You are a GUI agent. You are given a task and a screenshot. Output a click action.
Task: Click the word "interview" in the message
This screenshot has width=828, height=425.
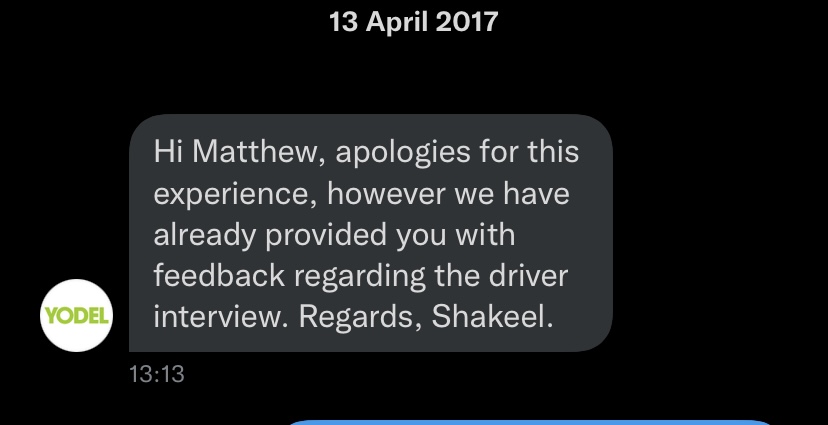[x=221, y=317]
